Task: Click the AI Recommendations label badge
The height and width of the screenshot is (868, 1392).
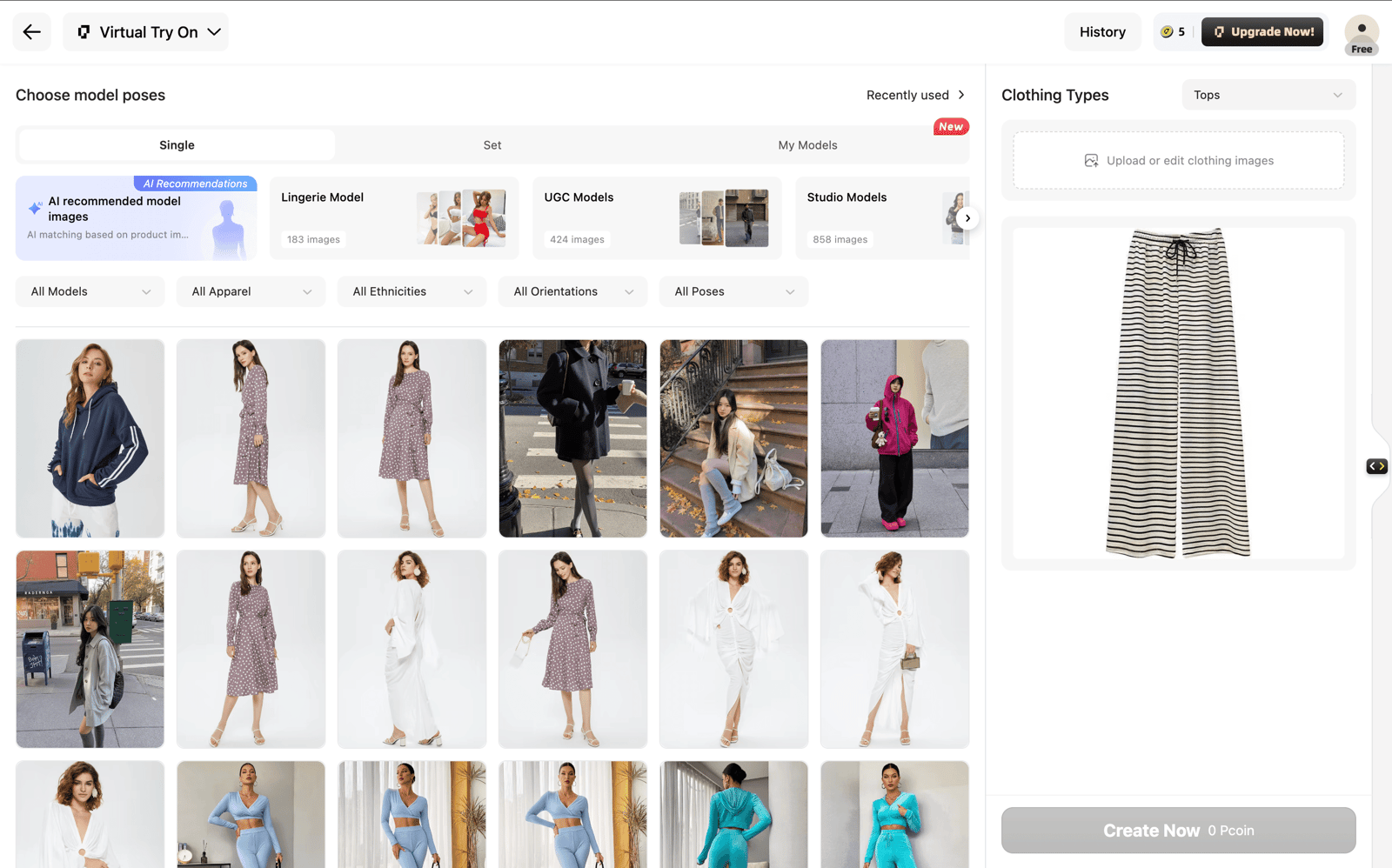Action: (196, 184)
